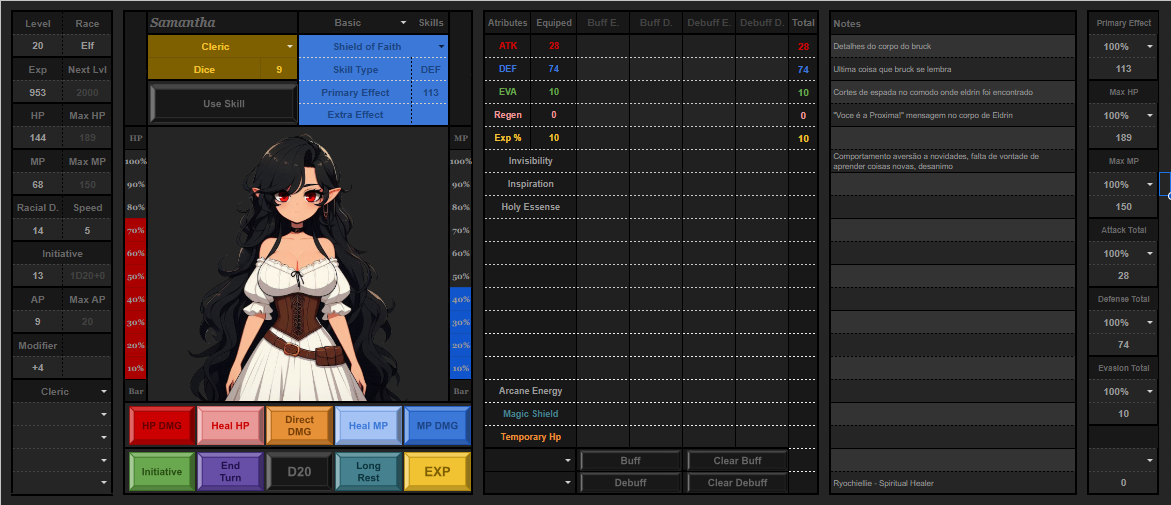1171x505 pixels.
Task: Roll the D20 button
Action: [299, 471]
